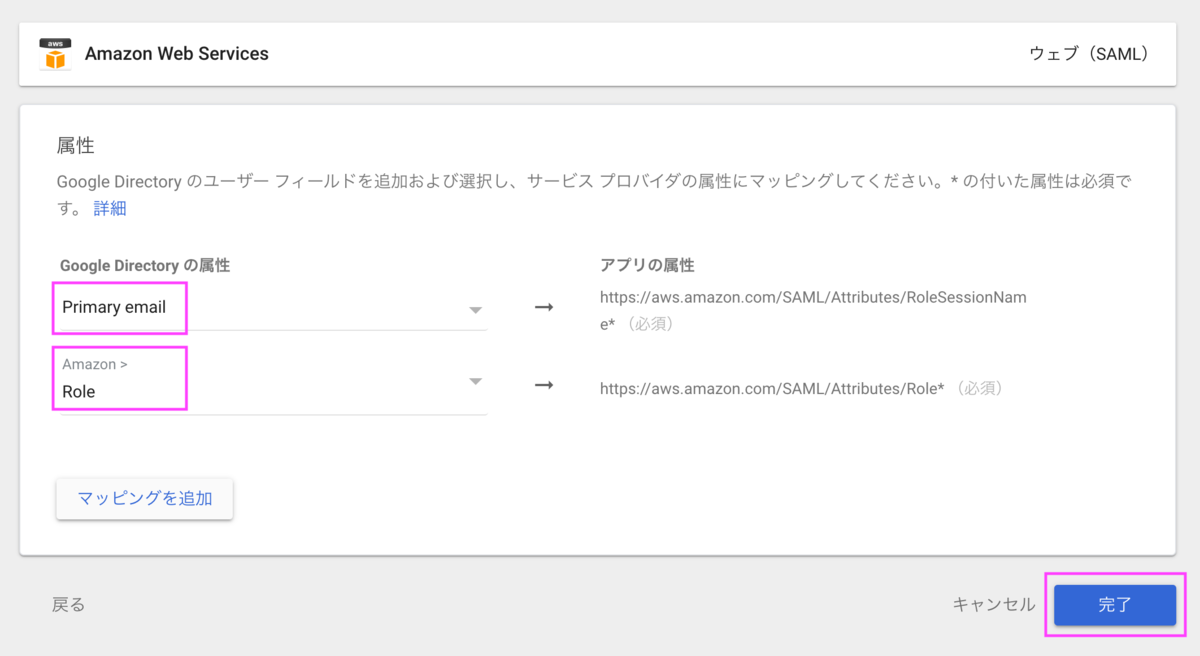Image resolution: width=1200 pixels, height=656 pixels.
Task: Click the アプリの属性 column header
Action: [x=646, y=265]
